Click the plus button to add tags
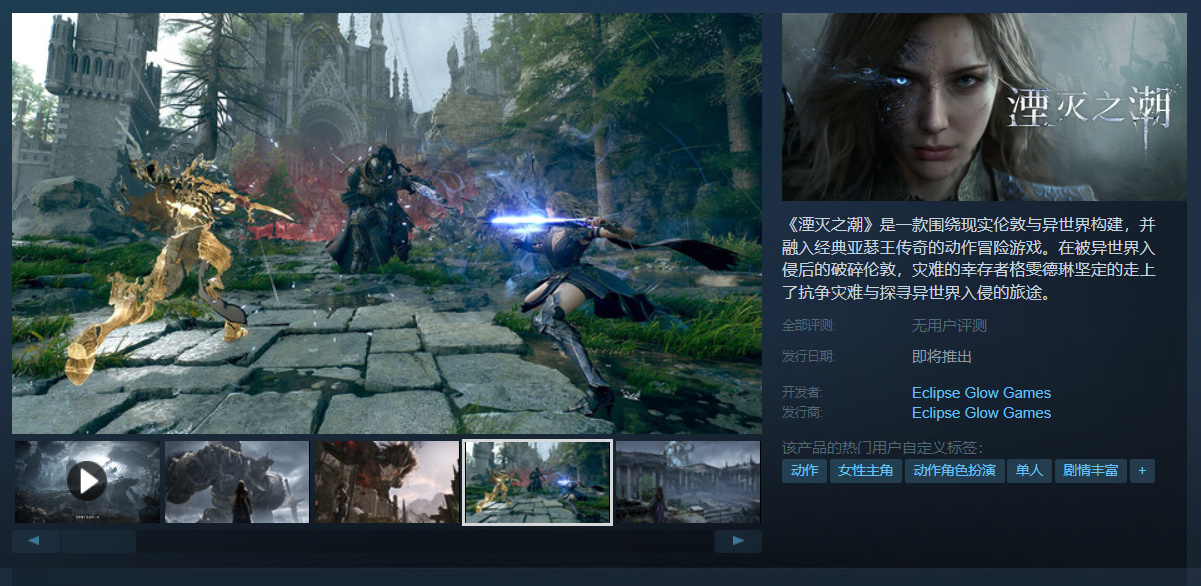 point(1142,471)
